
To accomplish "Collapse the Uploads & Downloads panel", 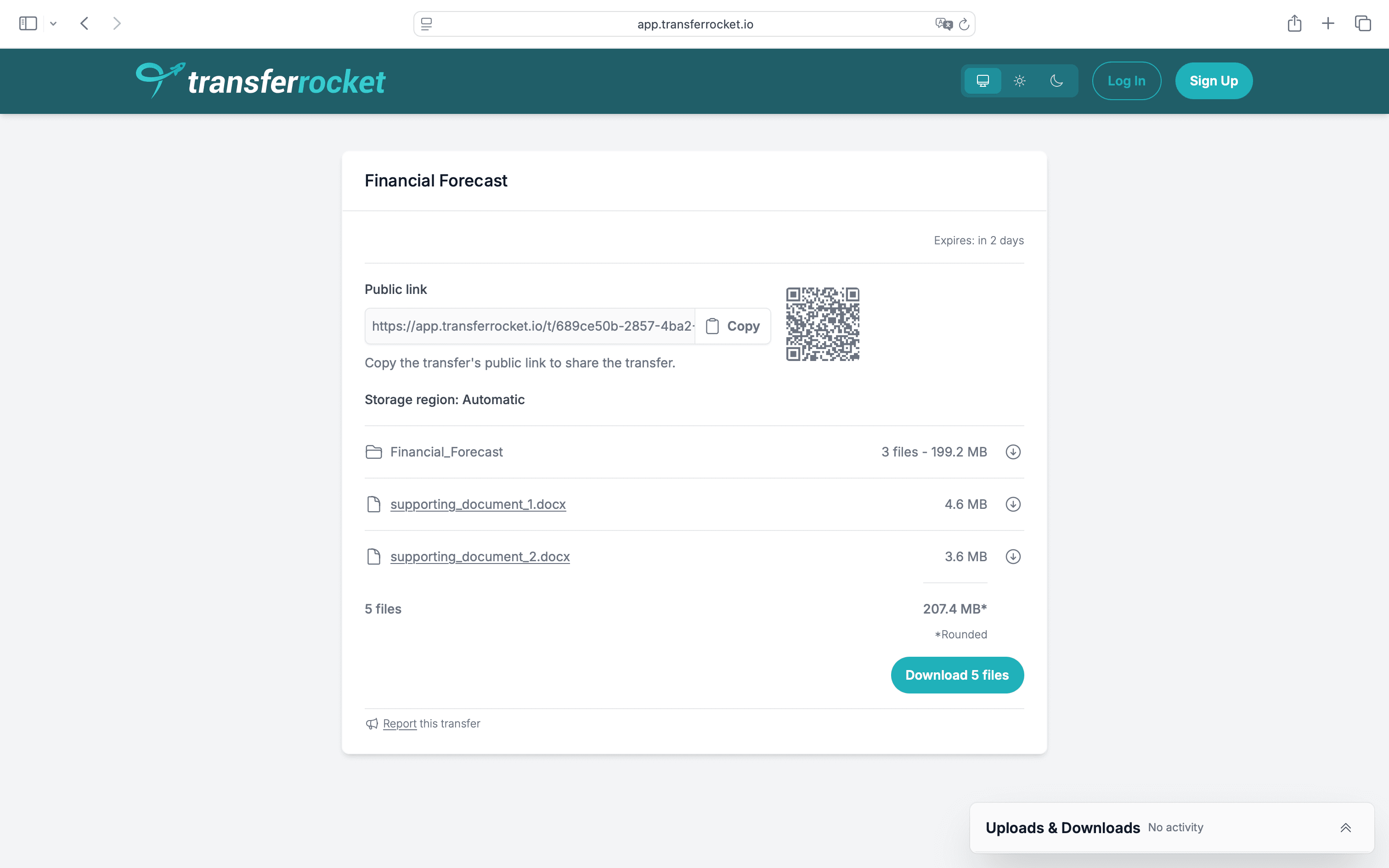I will tap(1346, 827).
